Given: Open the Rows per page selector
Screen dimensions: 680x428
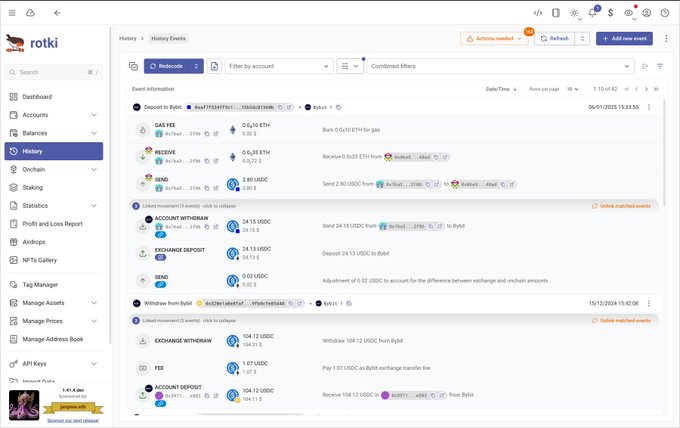Looking at the screenshot, I should click(x=572, y=89).
